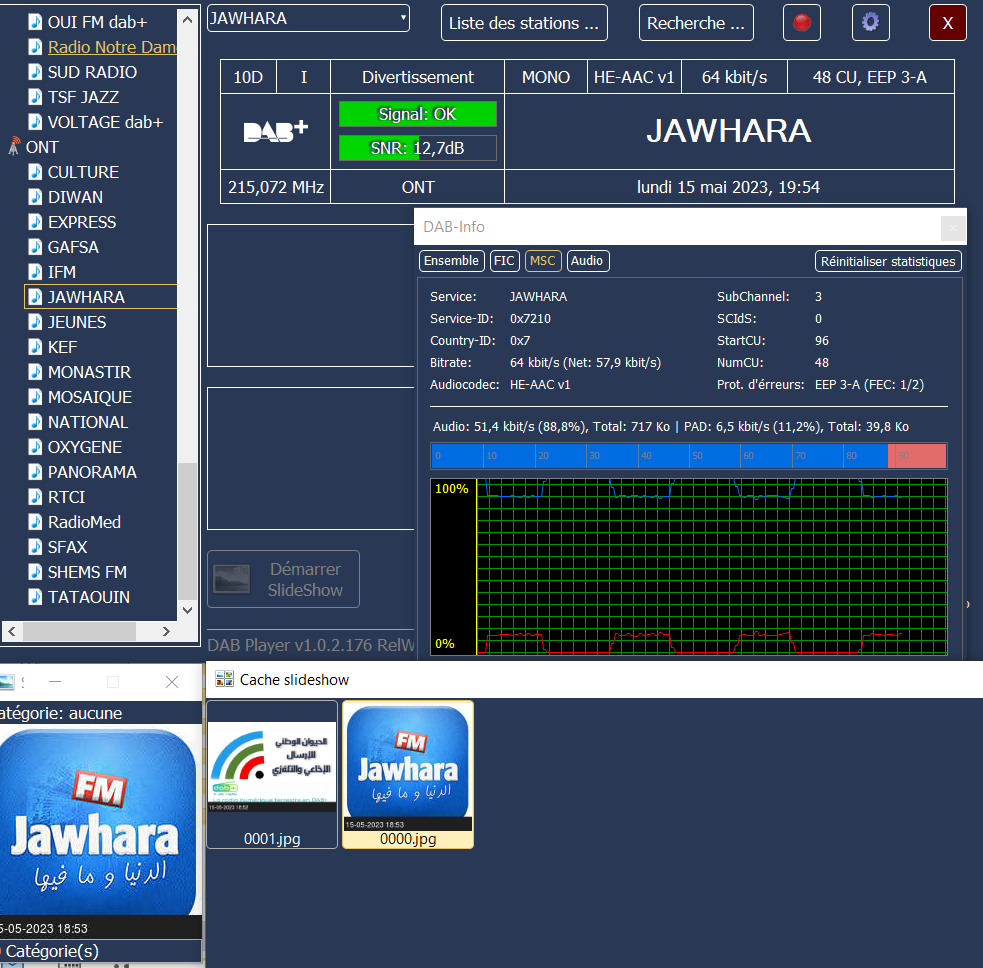983x968 pixels.
Task: Click the DAB+ logo in station info
Action: 275,131
